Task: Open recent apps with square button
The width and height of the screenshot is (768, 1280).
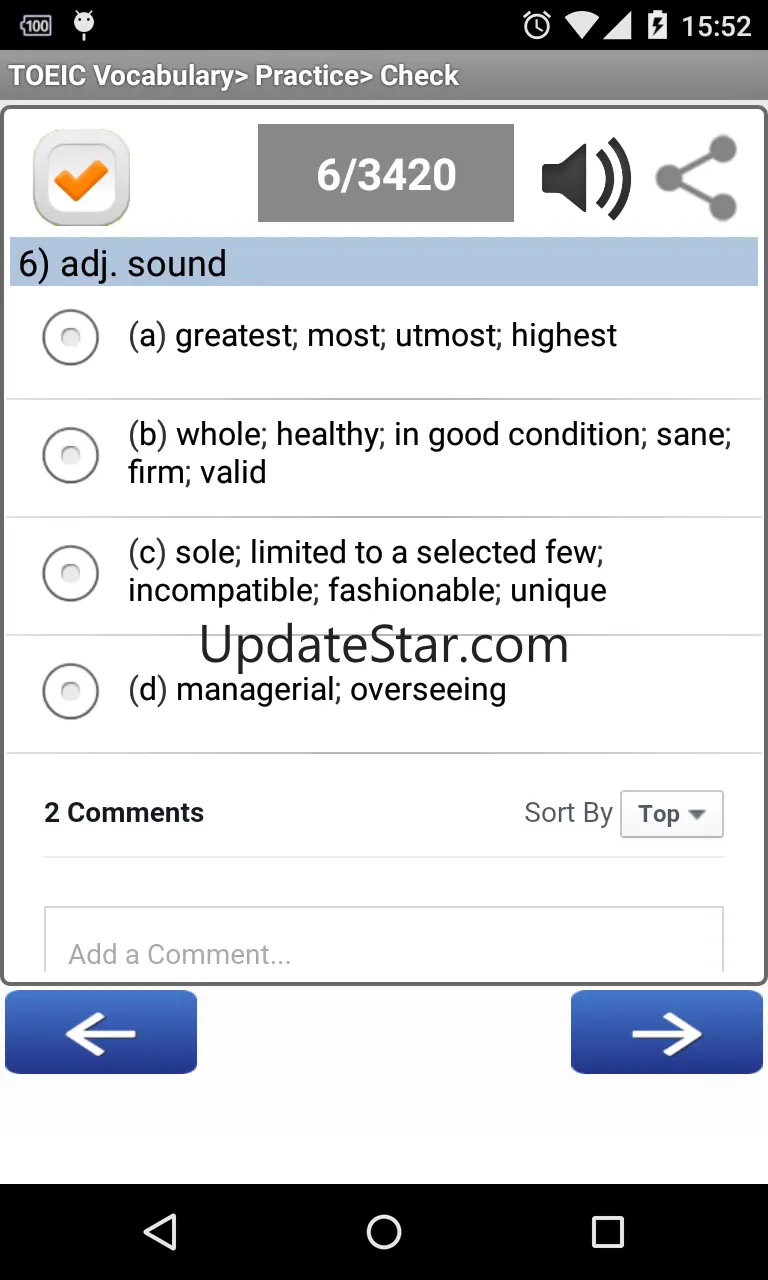Action: (607, 1232)
